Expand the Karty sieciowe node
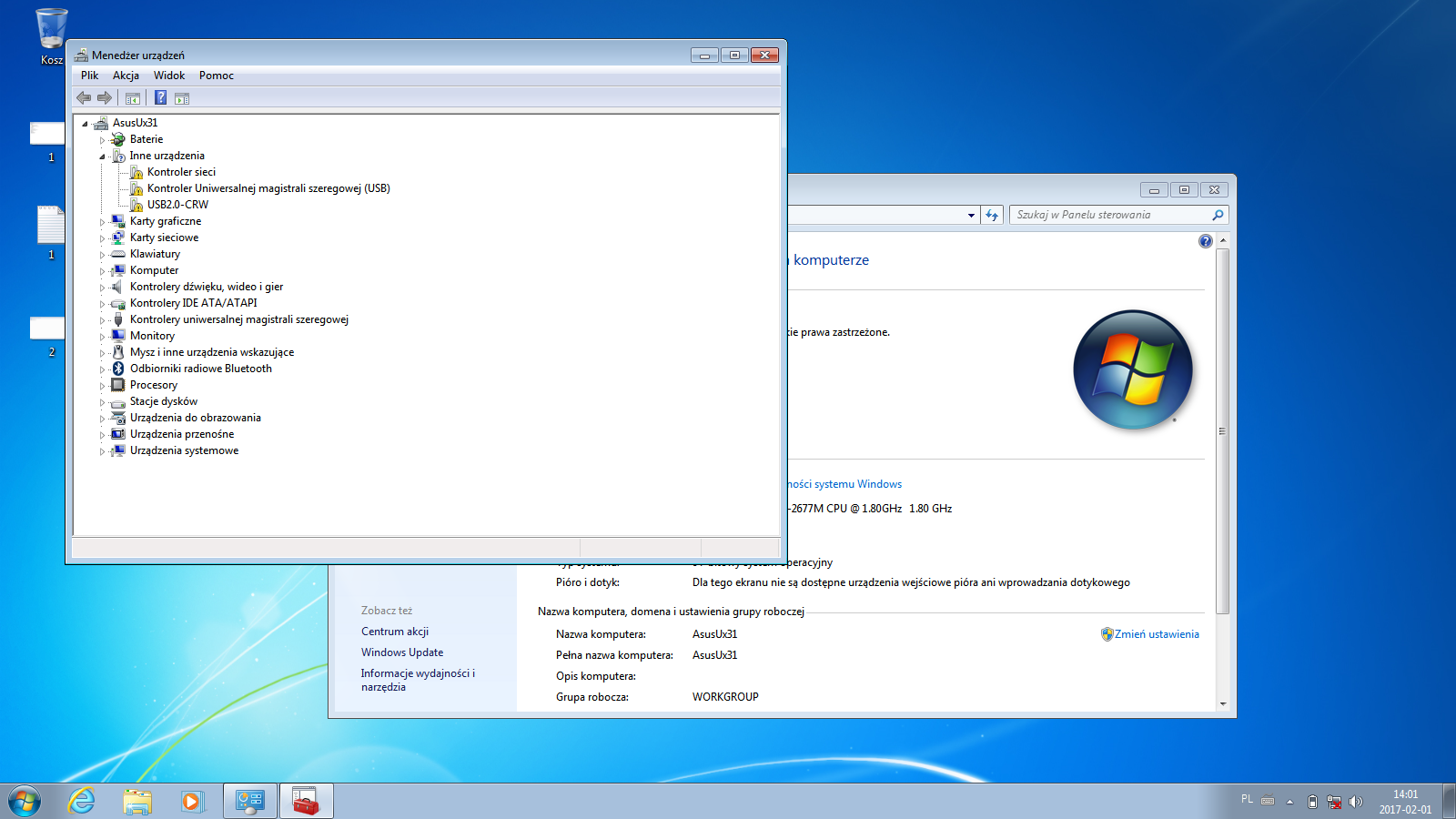The image size is (1456, 819). (x=103, y=238)
